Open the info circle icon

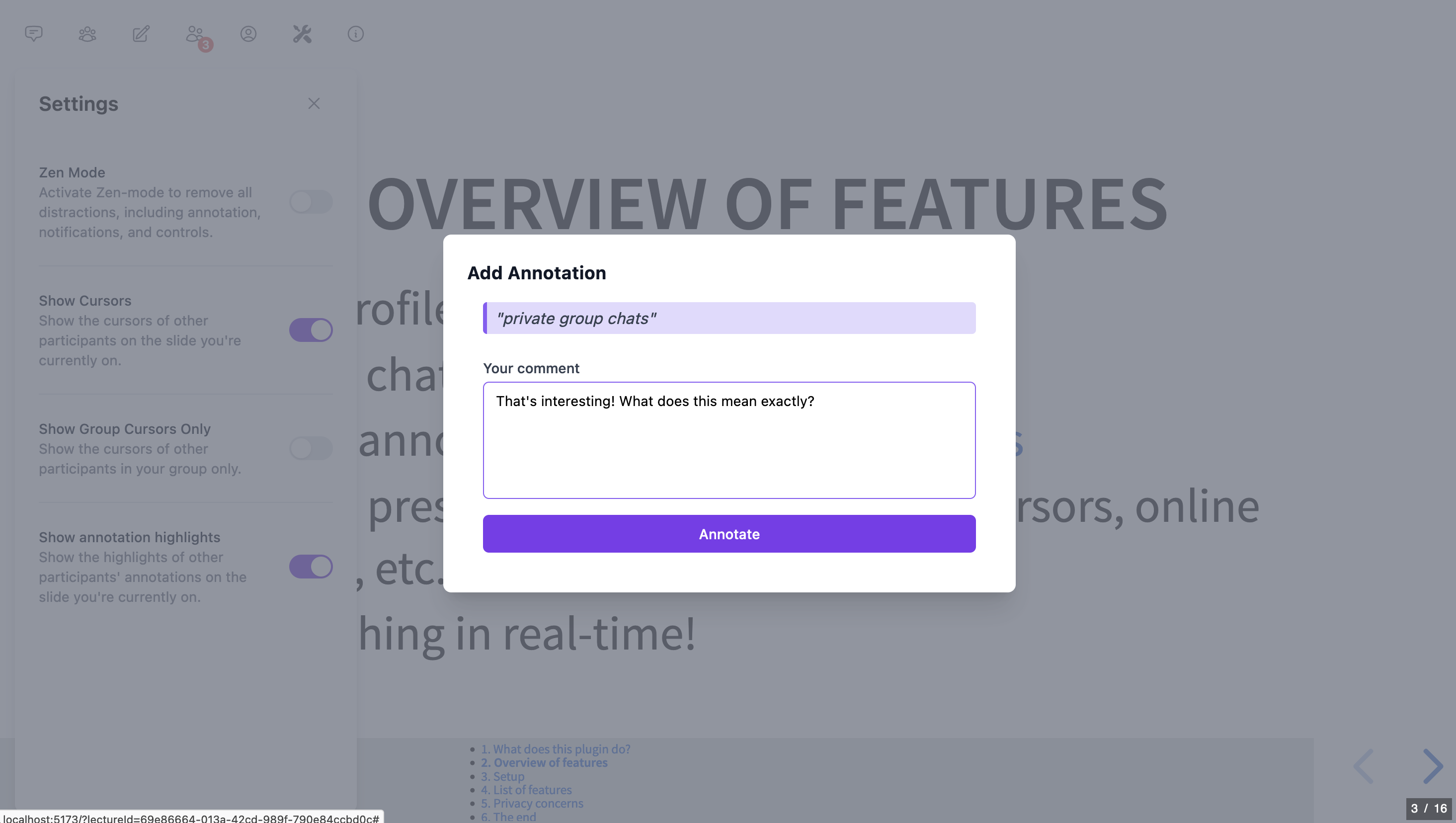pos(355,34)
